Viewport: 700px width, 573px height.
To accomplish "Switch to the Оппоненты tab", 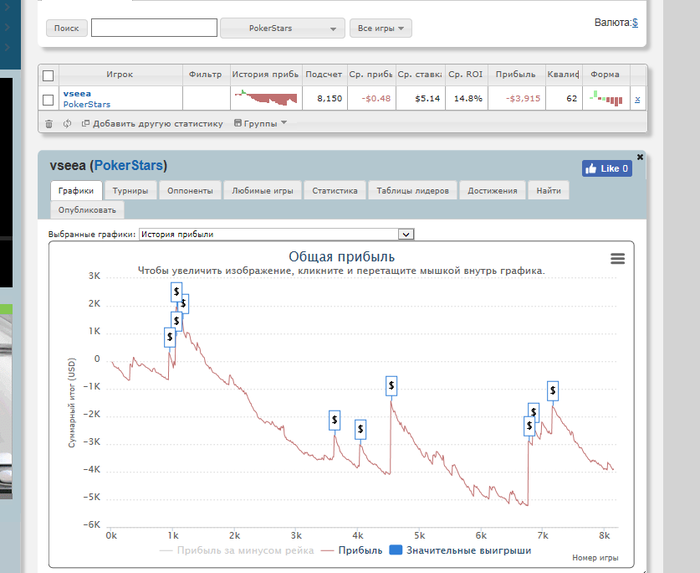I will tap(190, 191).
